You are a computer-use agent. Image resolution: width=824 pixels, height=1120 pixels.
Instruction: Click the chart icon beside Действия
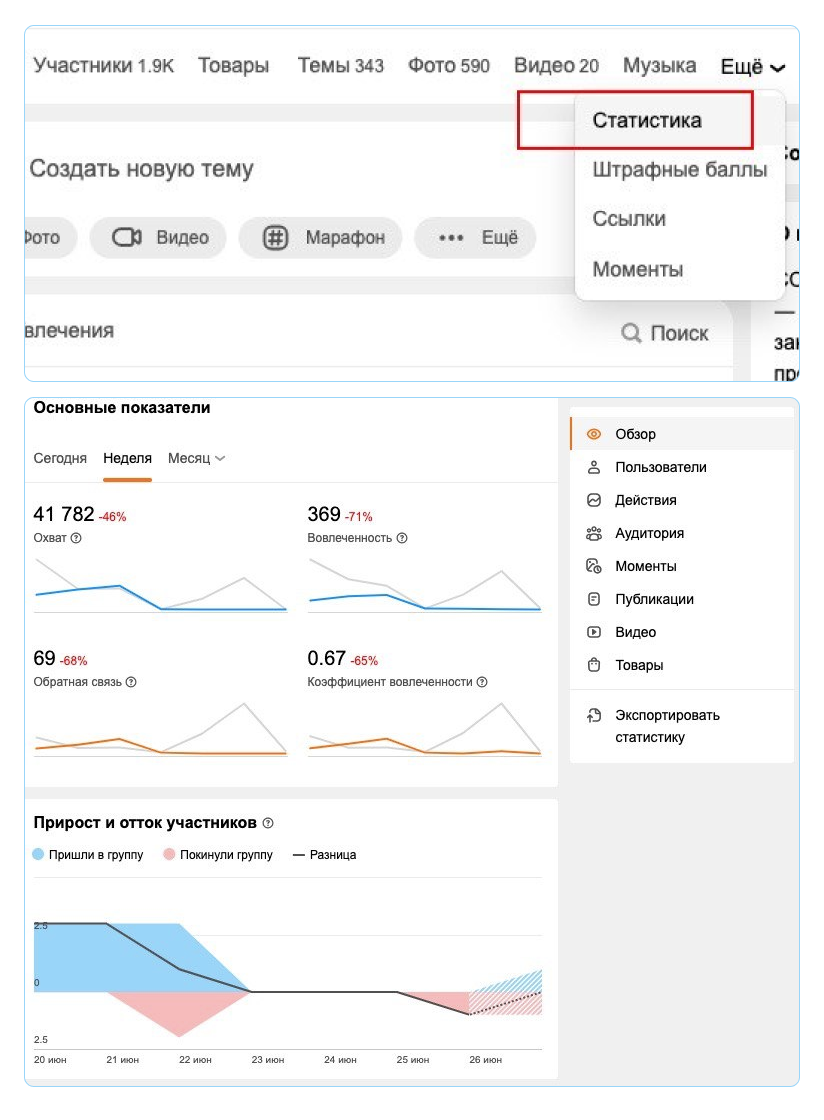594,500
